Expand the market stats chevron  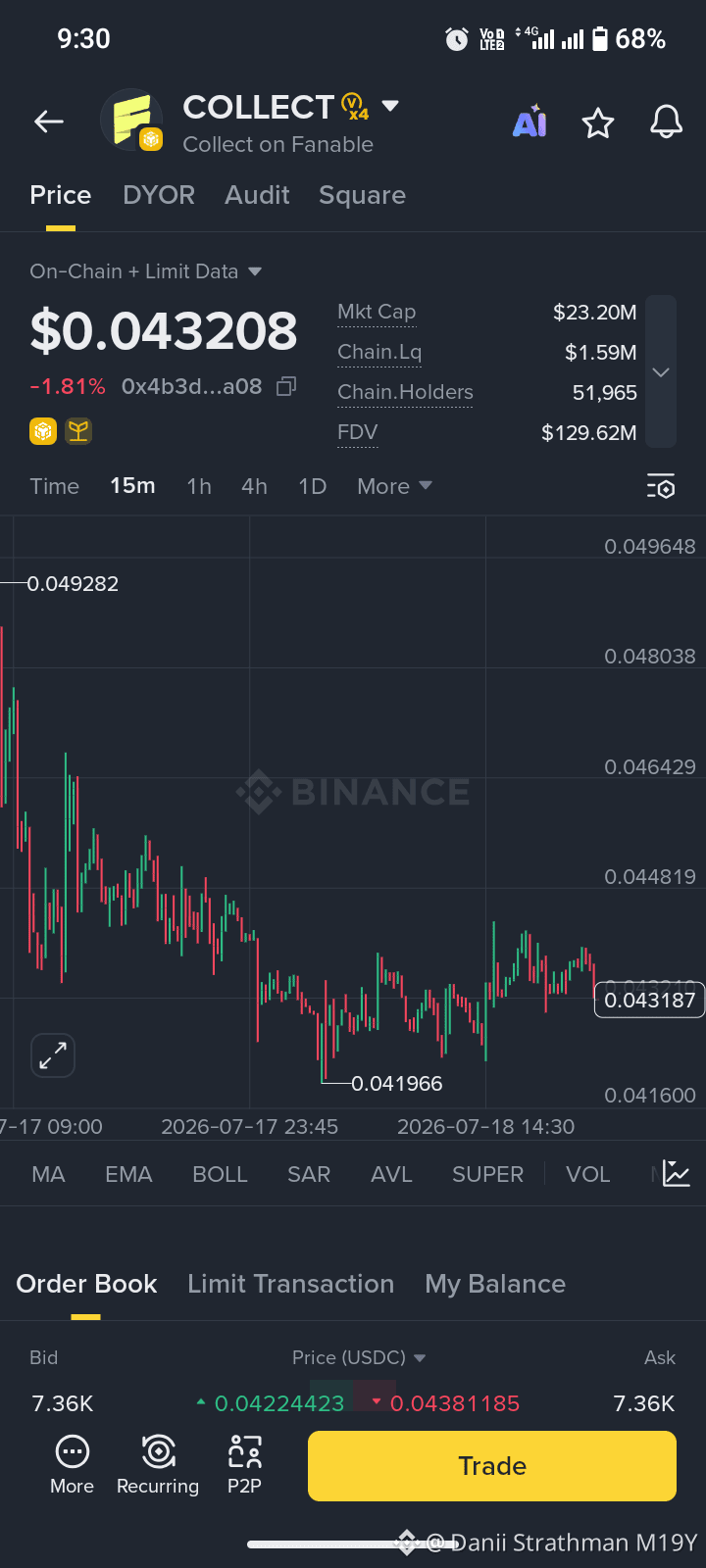coord(661,372)
